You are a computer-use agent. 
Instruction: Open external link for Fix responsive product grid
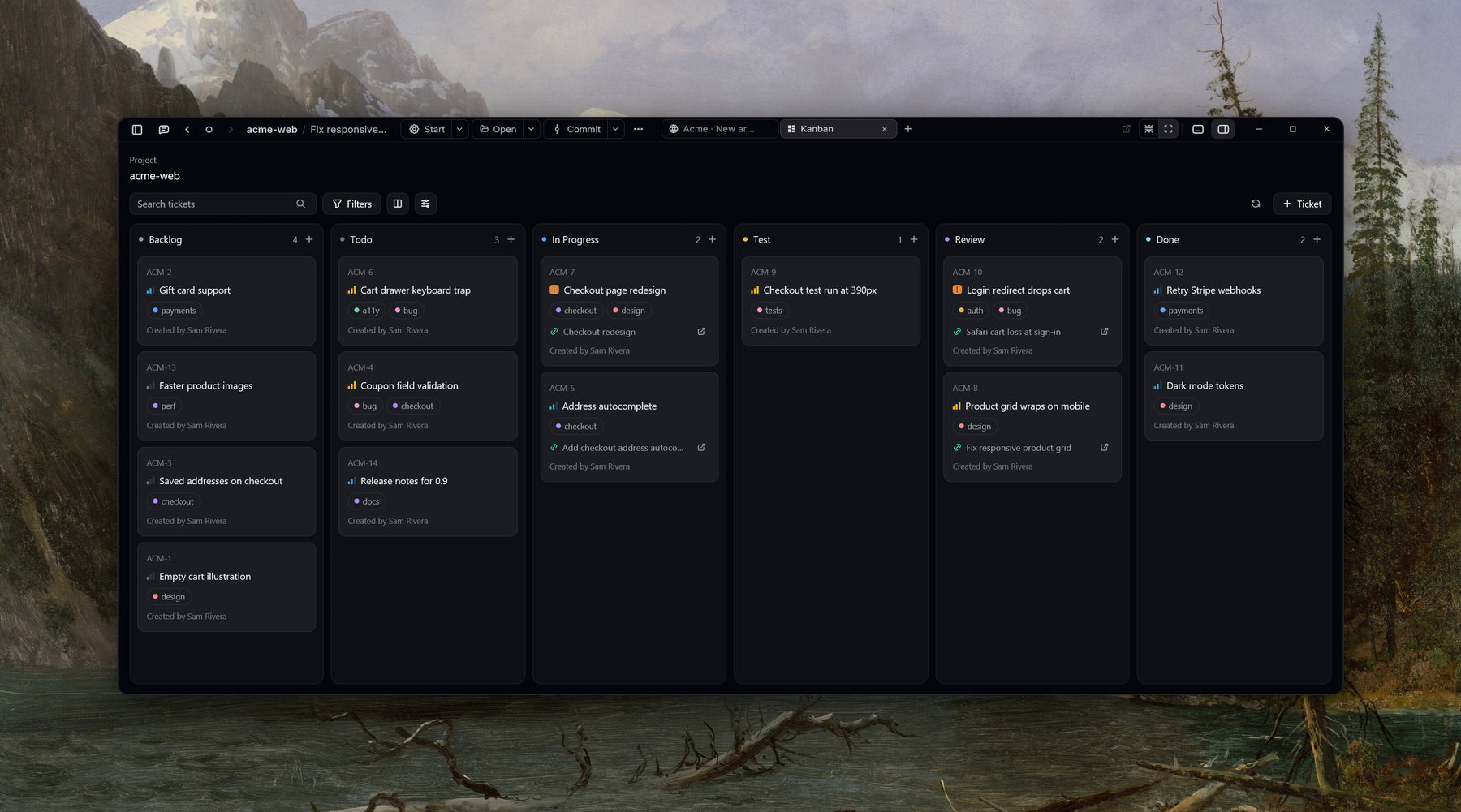1104,448
